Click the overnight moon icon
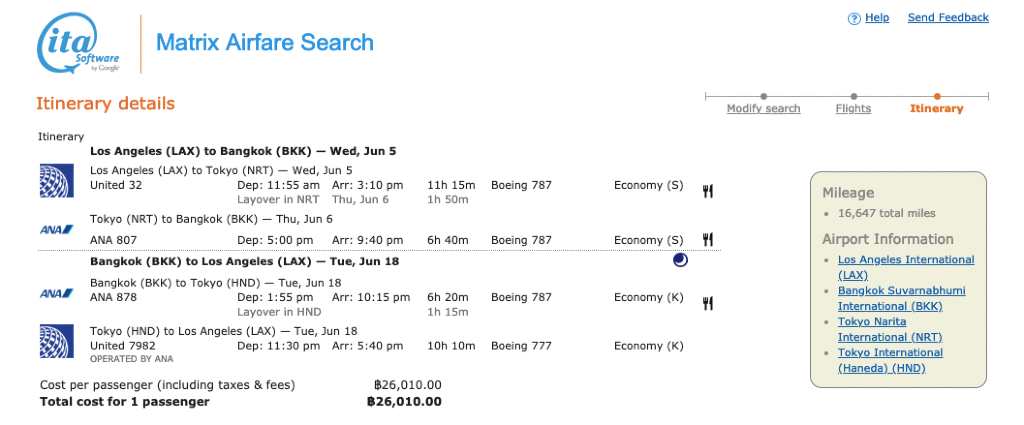This screenshot has width=1024, height=425. click(680, 260)
